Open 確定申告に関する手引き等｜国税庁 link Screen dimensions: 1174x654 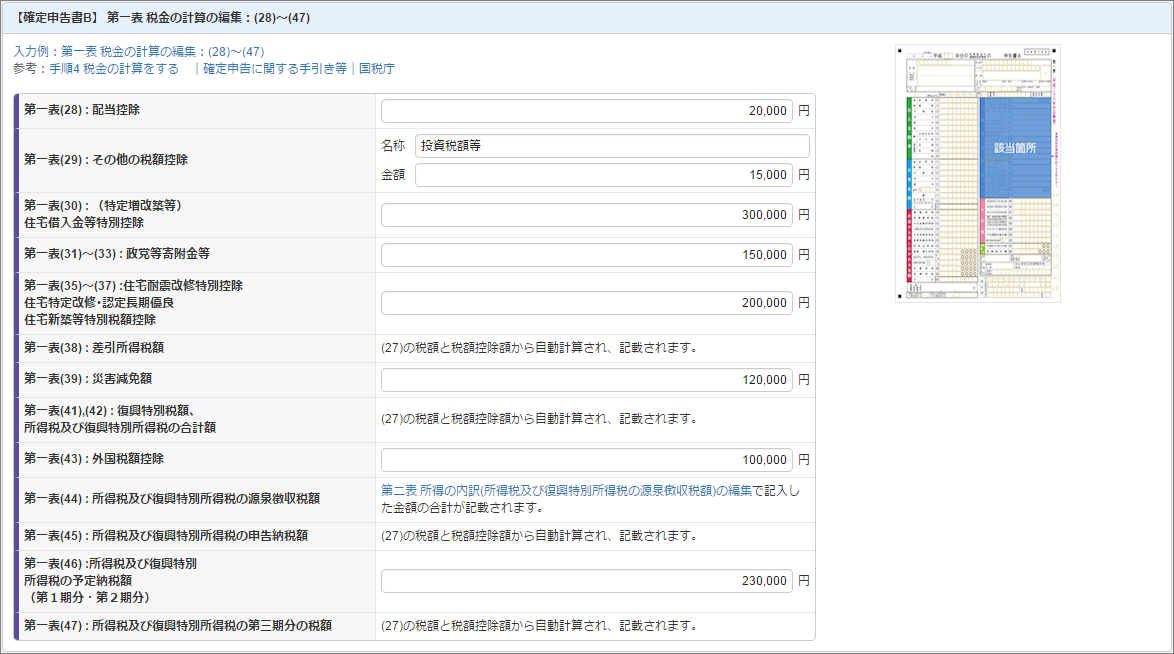299,69
